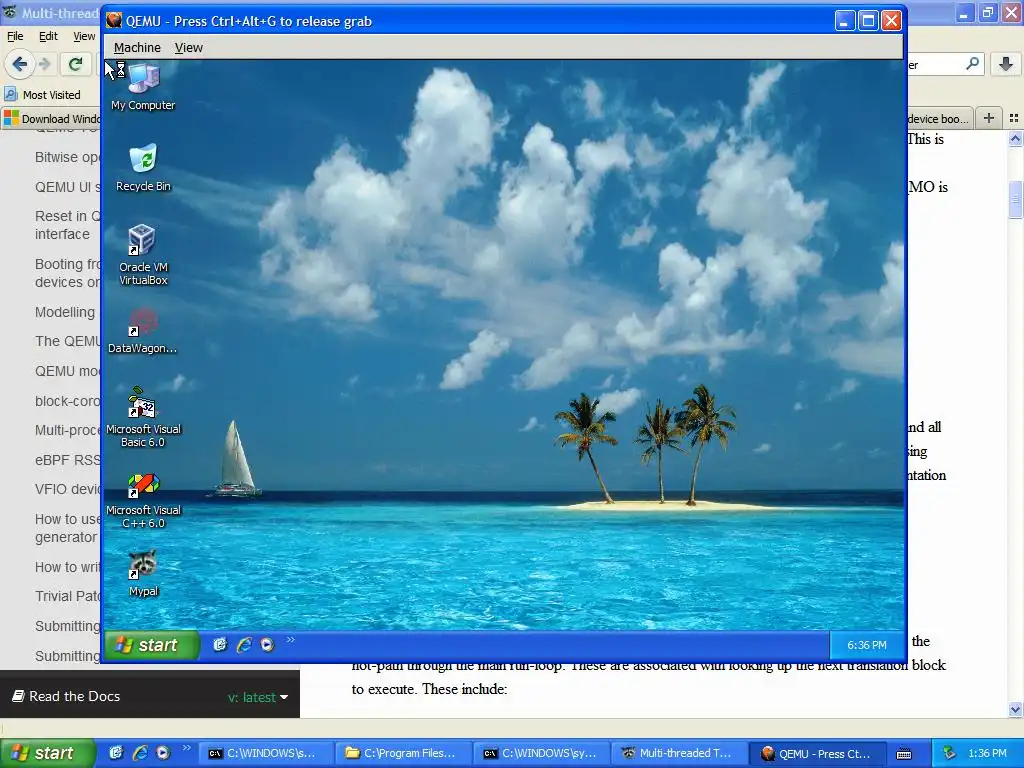Switch to QEMU taskbar button

(818, 754)
